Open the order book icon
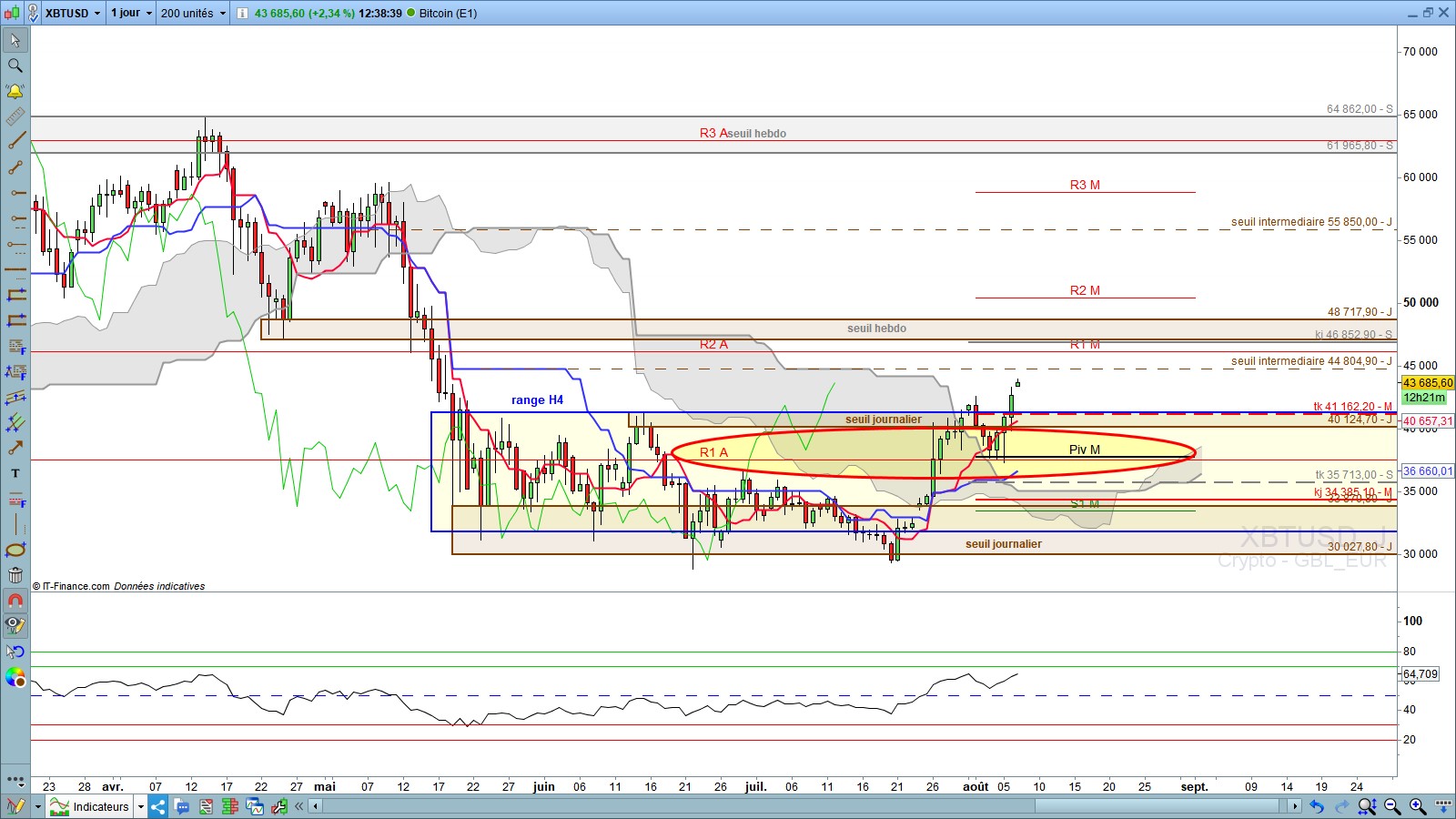Screen dimensions: 1456x819 (229, 806)
